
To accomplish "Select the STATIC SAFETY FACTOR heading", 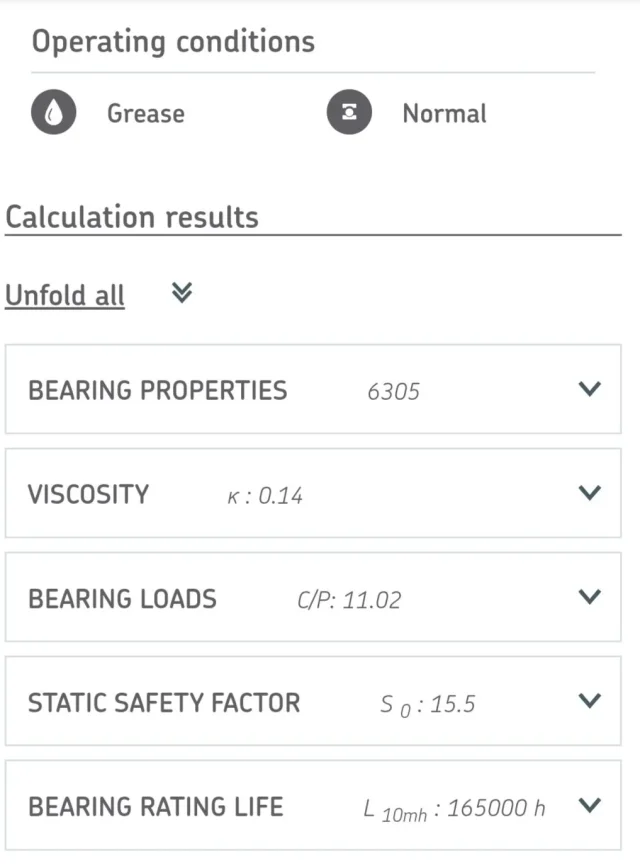I will point(164,702).
